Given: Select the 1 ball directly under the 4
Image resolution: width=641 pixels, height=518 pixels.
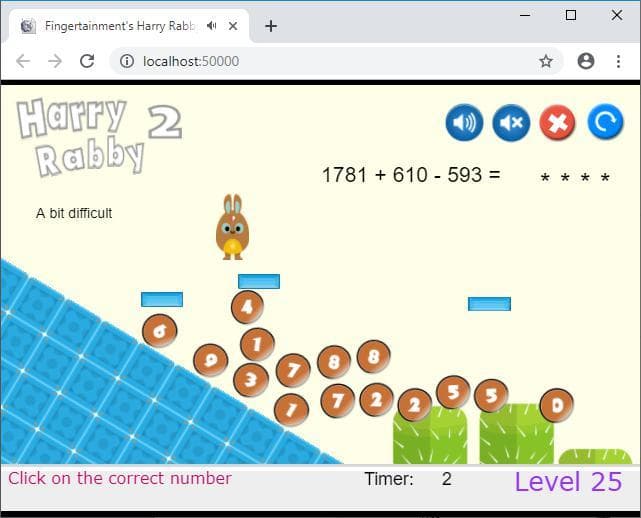Looking at the screenshot, I should (x=257, y=345).
